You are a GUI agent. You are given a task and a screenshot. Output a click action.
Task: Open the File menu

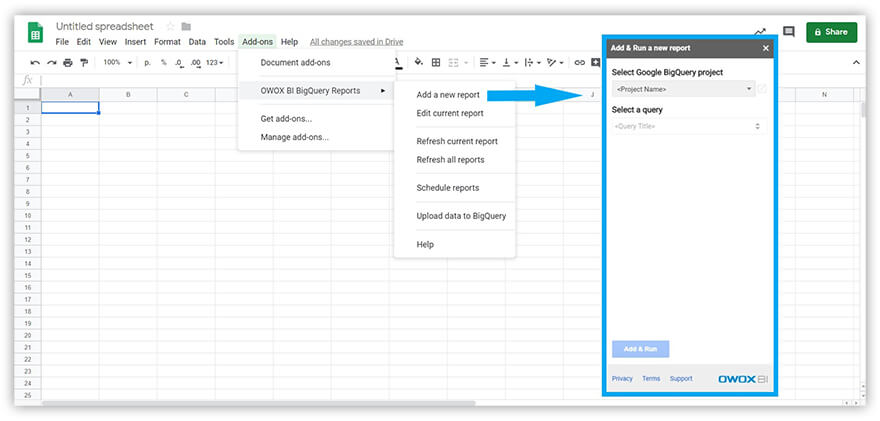pos(62,42)
